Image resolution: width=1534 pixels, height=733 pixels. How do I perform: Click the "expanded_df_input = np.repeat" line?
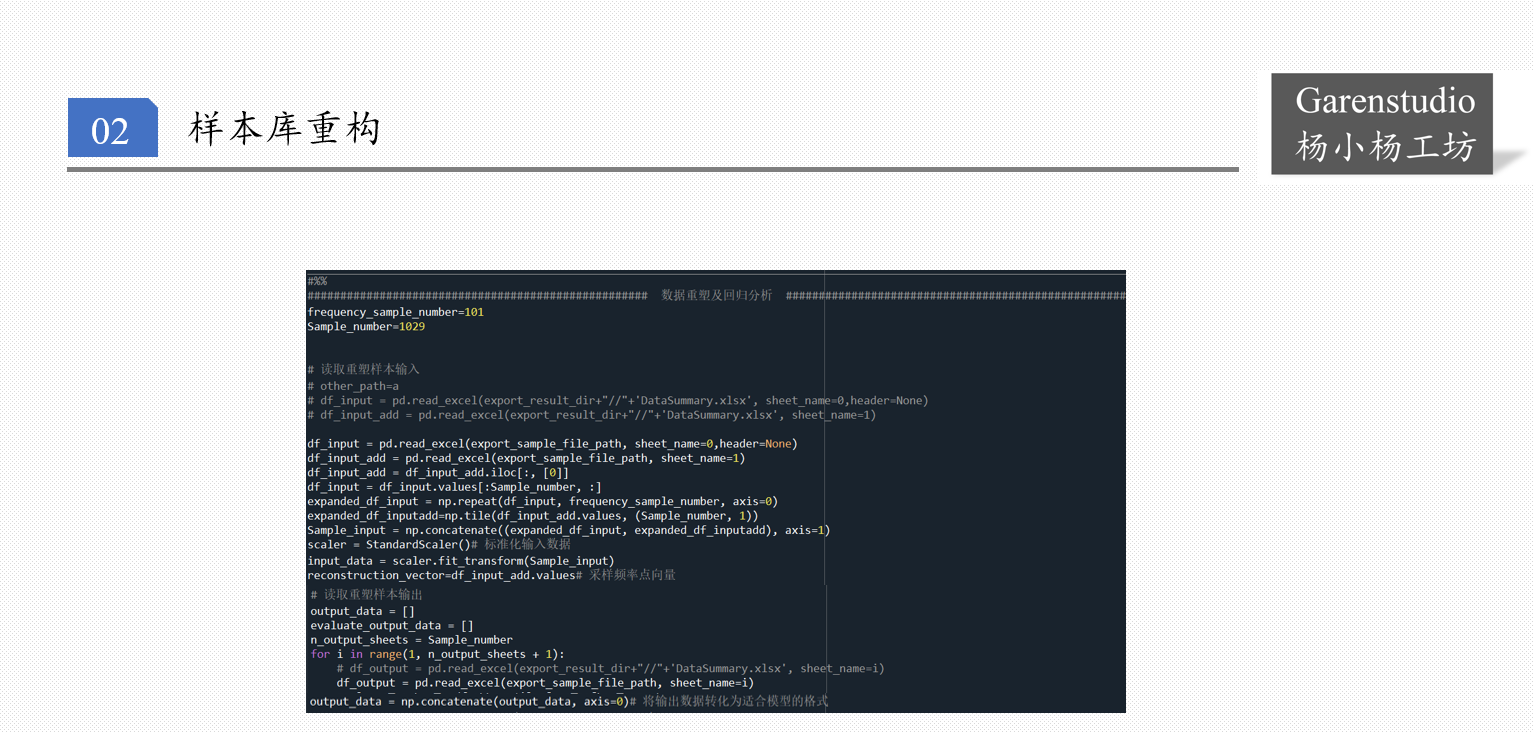pyautogui.click(x=542, y=501)
